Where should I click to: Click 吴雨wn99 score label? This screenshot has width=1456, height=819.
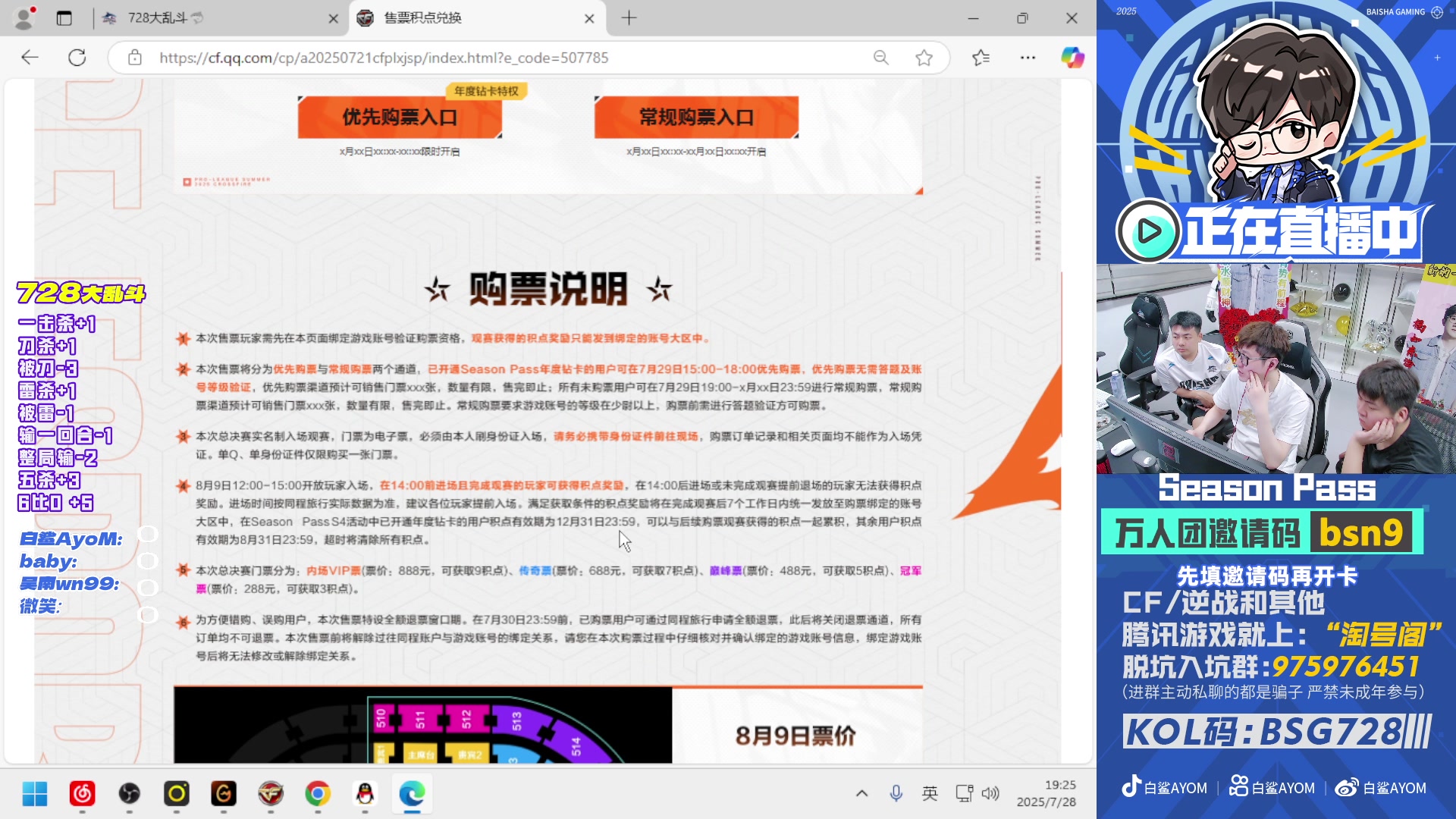point(69,584)
